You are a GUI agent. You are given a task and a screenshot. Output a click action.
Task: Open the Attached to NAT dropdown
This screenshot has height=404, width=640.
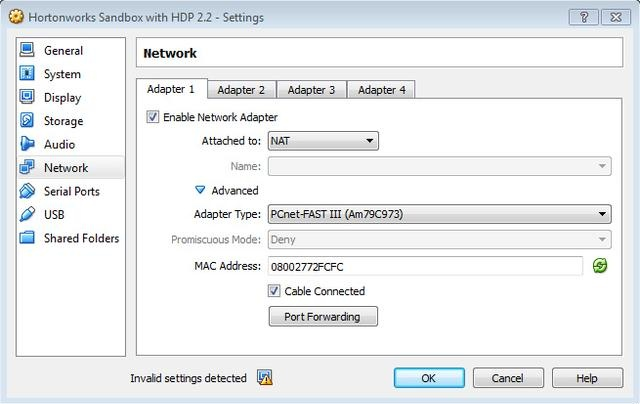tap(322, 141)
